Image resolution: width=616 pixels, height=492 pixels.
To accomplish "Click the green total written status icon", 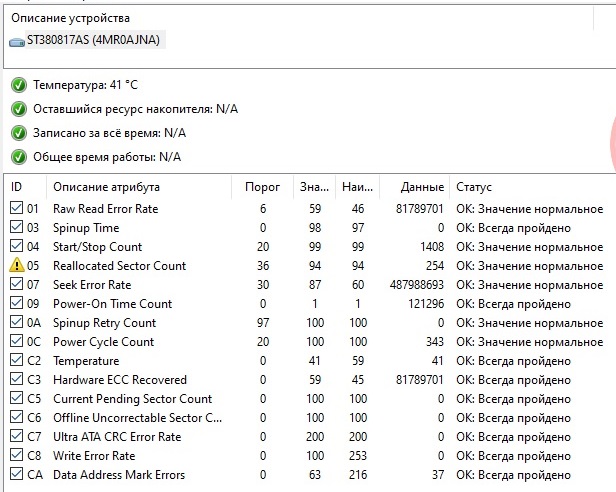I will click(18, 133).
